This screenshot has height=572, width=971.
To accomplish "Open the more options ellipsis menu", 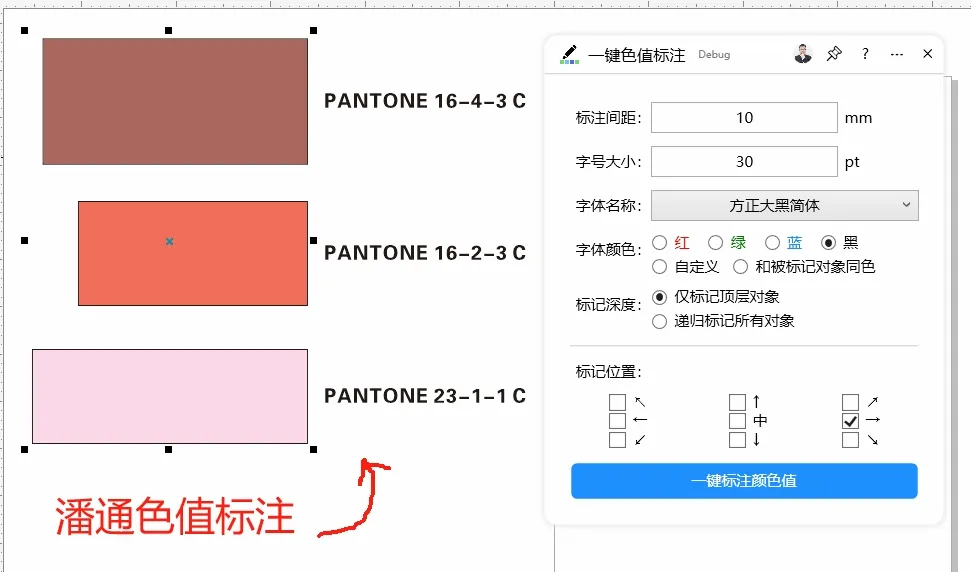I will (x=897, y=54).
